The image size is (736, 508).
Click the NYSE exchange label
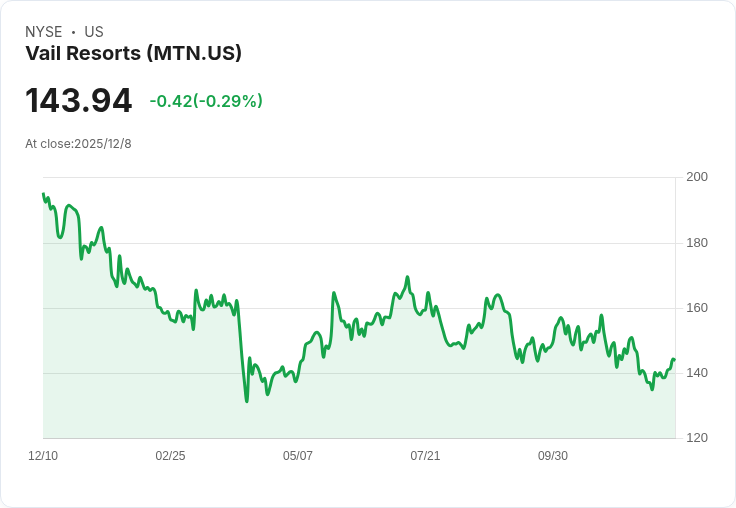(x=44, y=32)
